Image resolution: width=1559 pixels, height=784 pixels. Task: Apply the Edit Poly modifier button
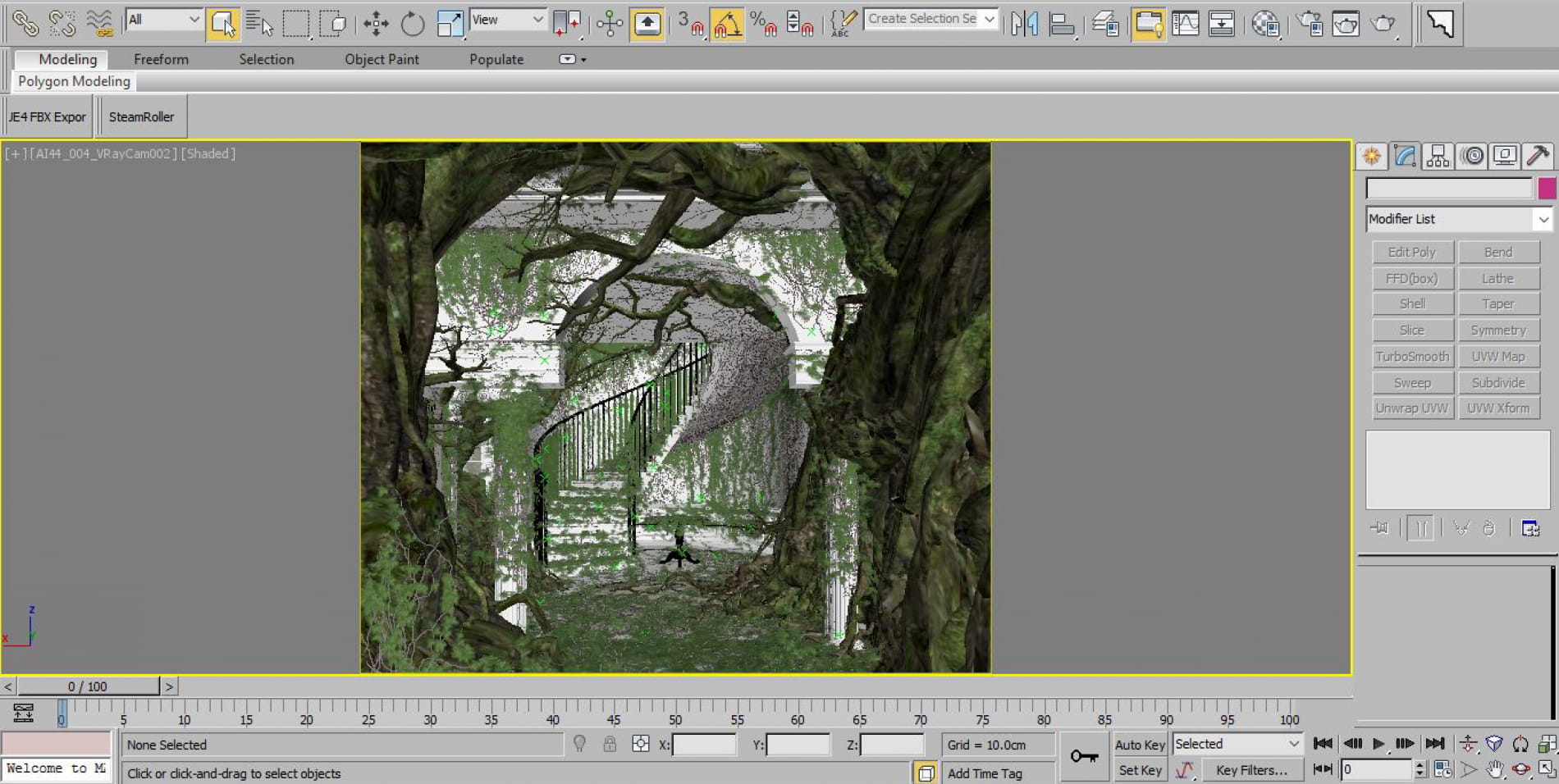point(1412,252)
